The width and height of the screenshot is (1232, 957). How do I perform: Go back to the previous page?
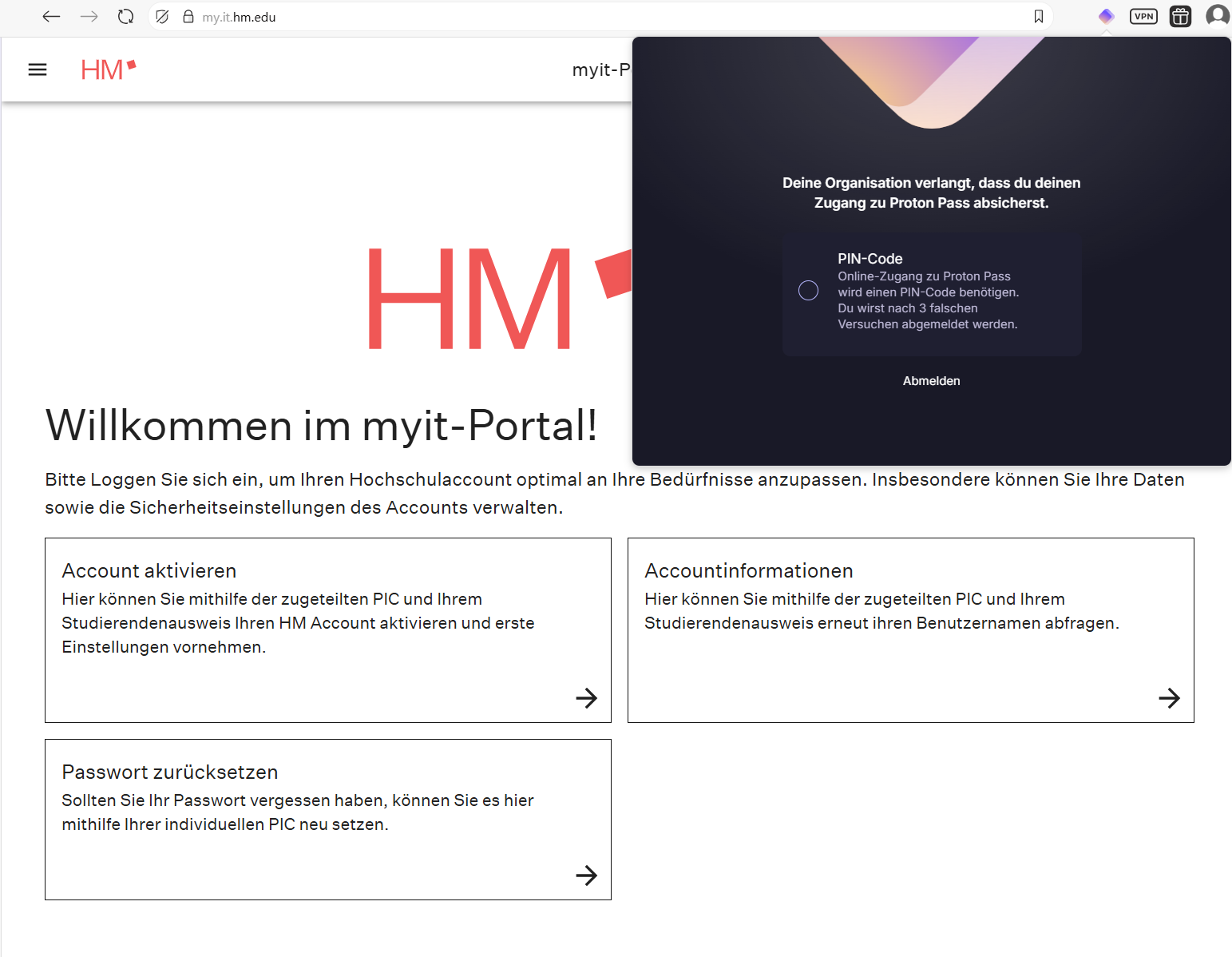tap(52, 17)
